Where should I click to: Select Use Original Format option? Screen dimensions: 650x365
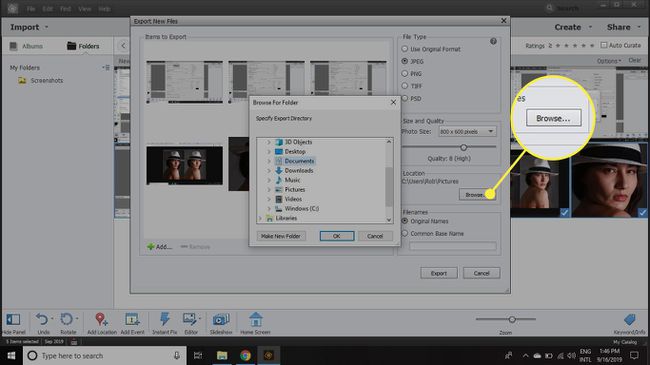tap(405, 49)
